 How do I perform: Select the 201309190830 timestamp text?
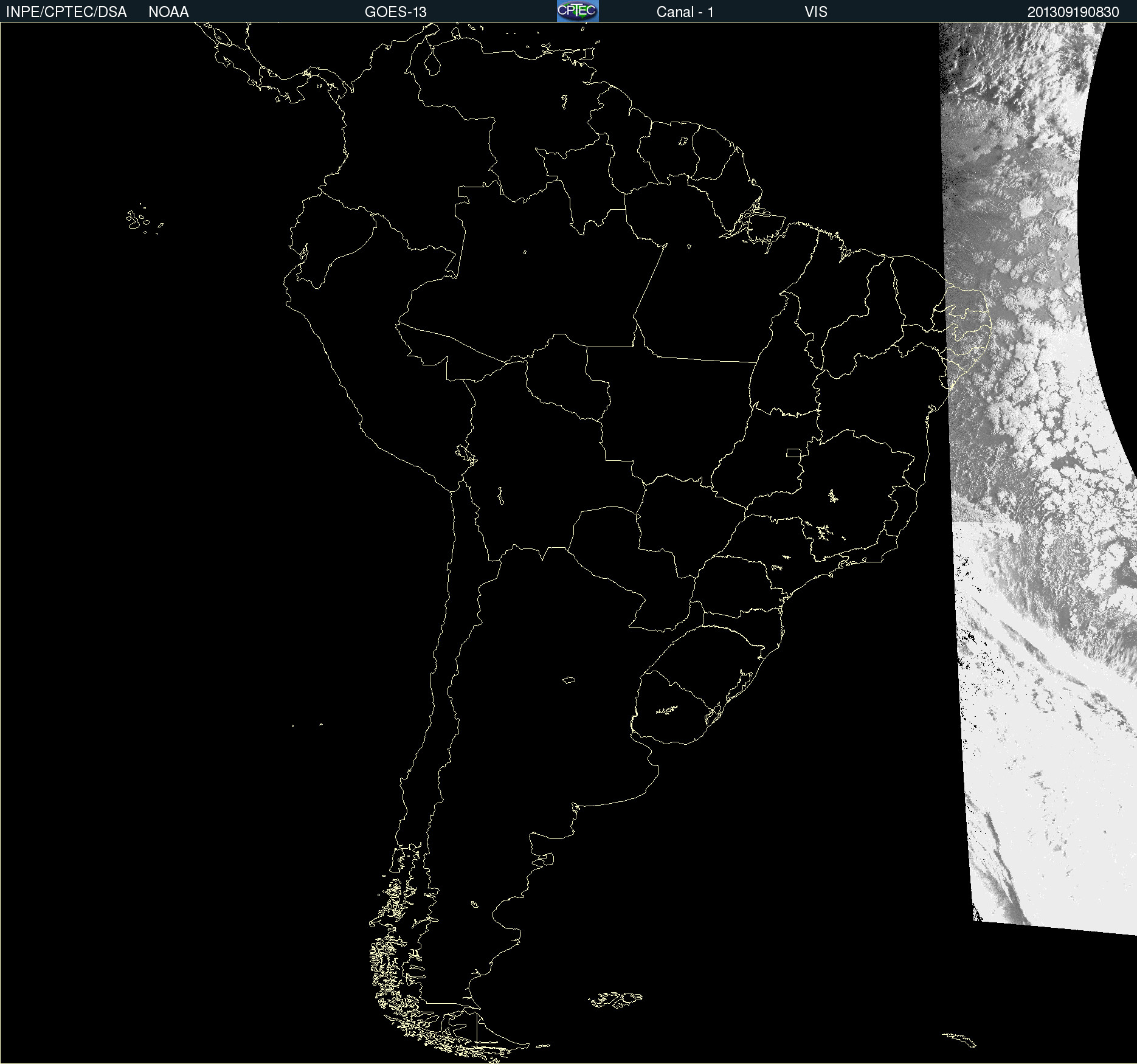[x=1073, y=12]
